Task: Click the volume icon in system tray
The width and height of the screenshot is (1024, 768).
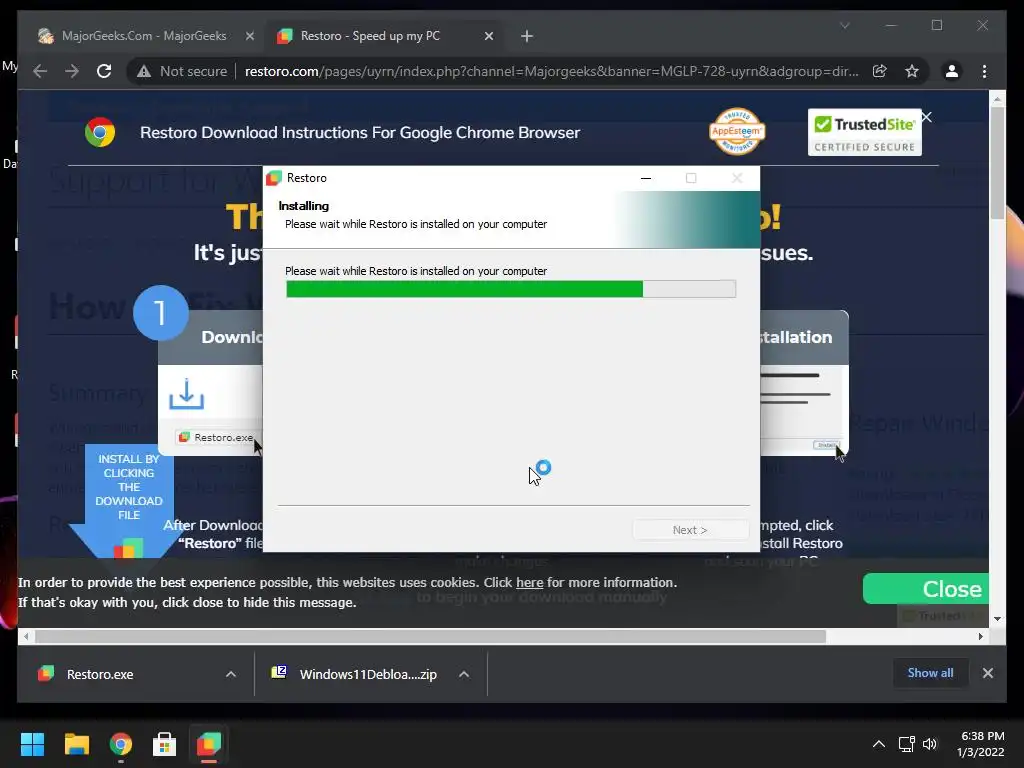Action: pyautogui.click(x=929, y=744)
